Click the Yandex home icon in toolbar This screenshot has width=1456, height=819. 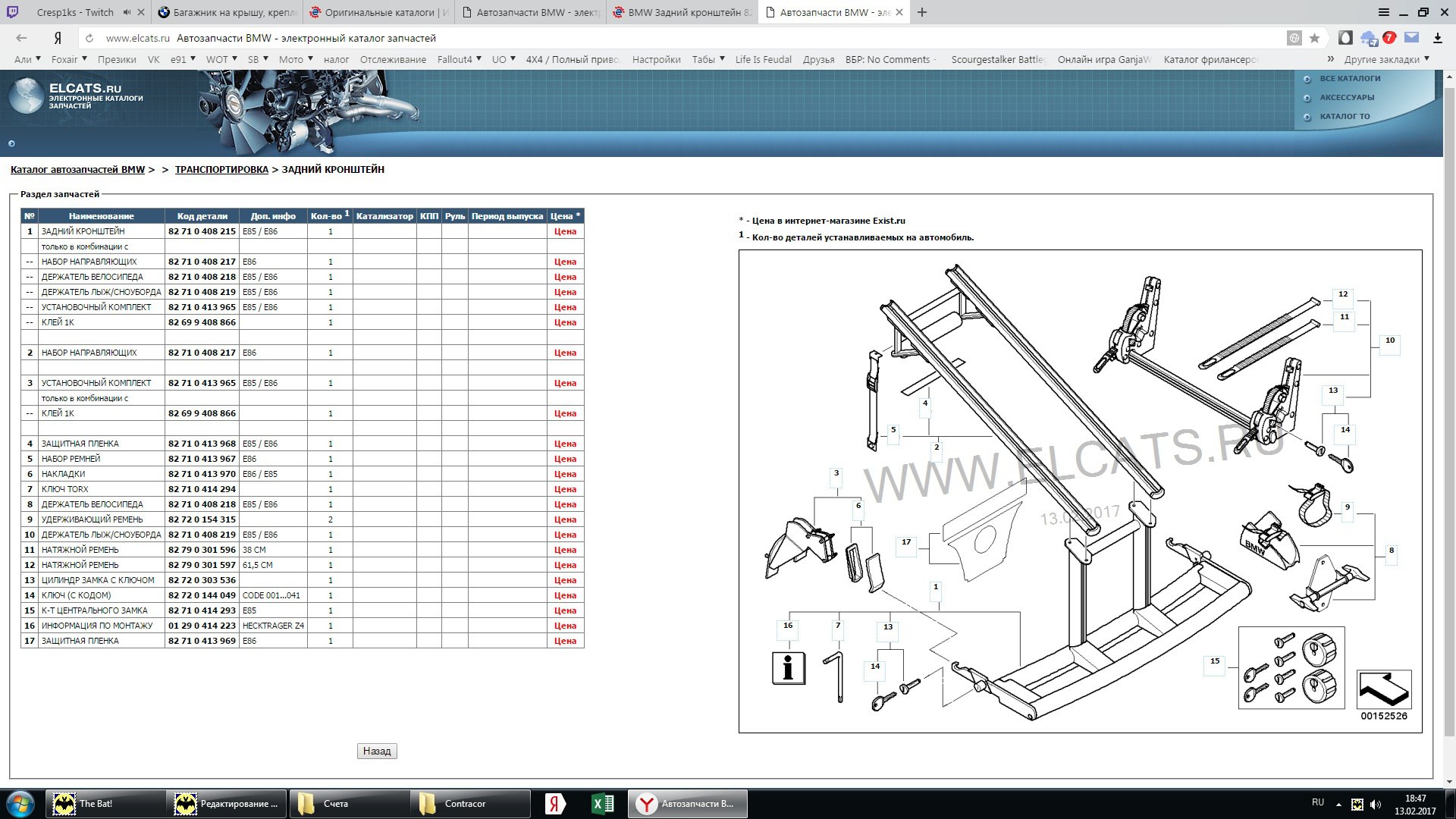click(x=58, y=38)
